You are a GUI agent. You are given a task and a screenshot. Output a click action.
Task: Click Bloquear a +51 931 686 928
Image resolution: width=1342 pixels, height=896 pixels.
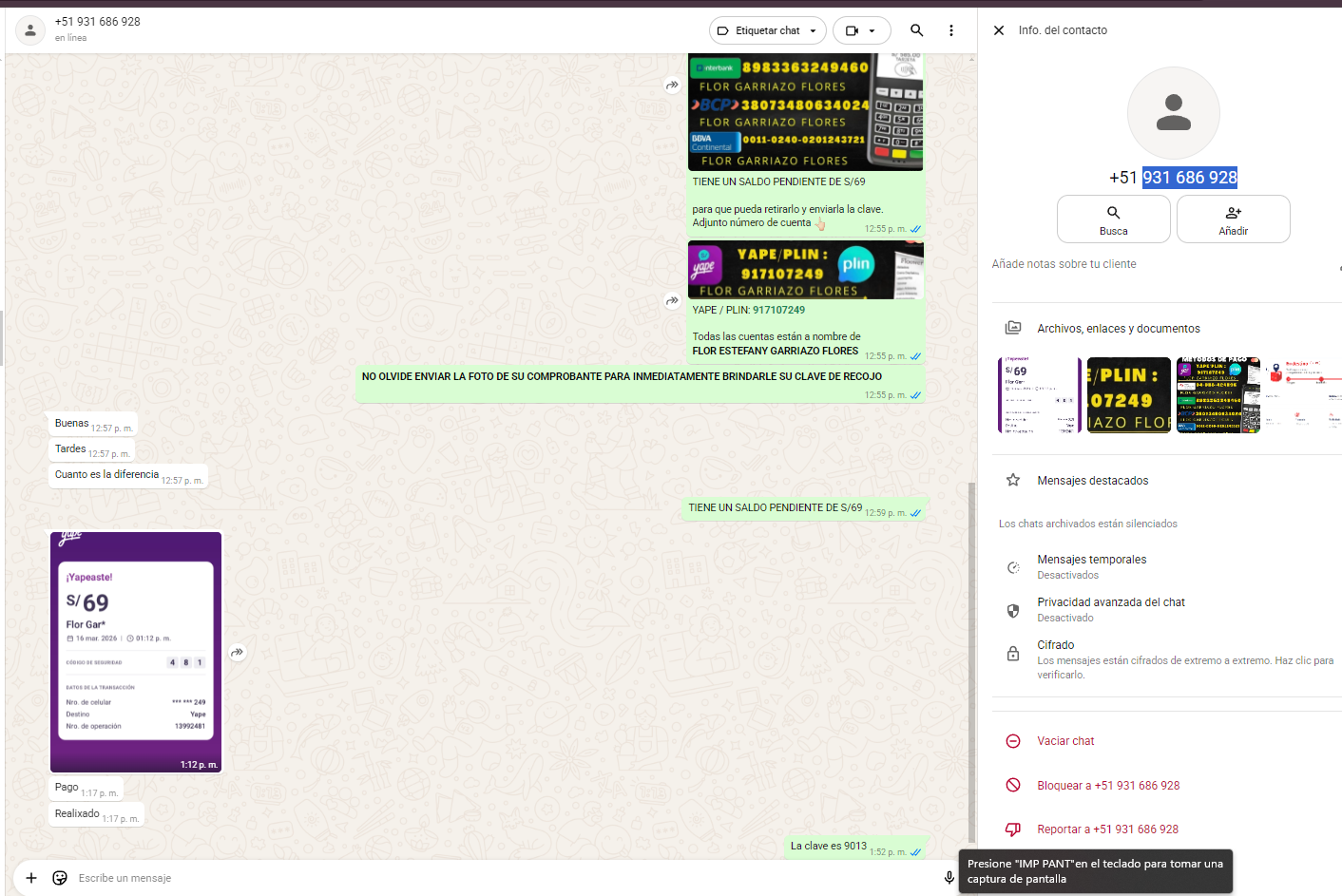(1107, 786)
